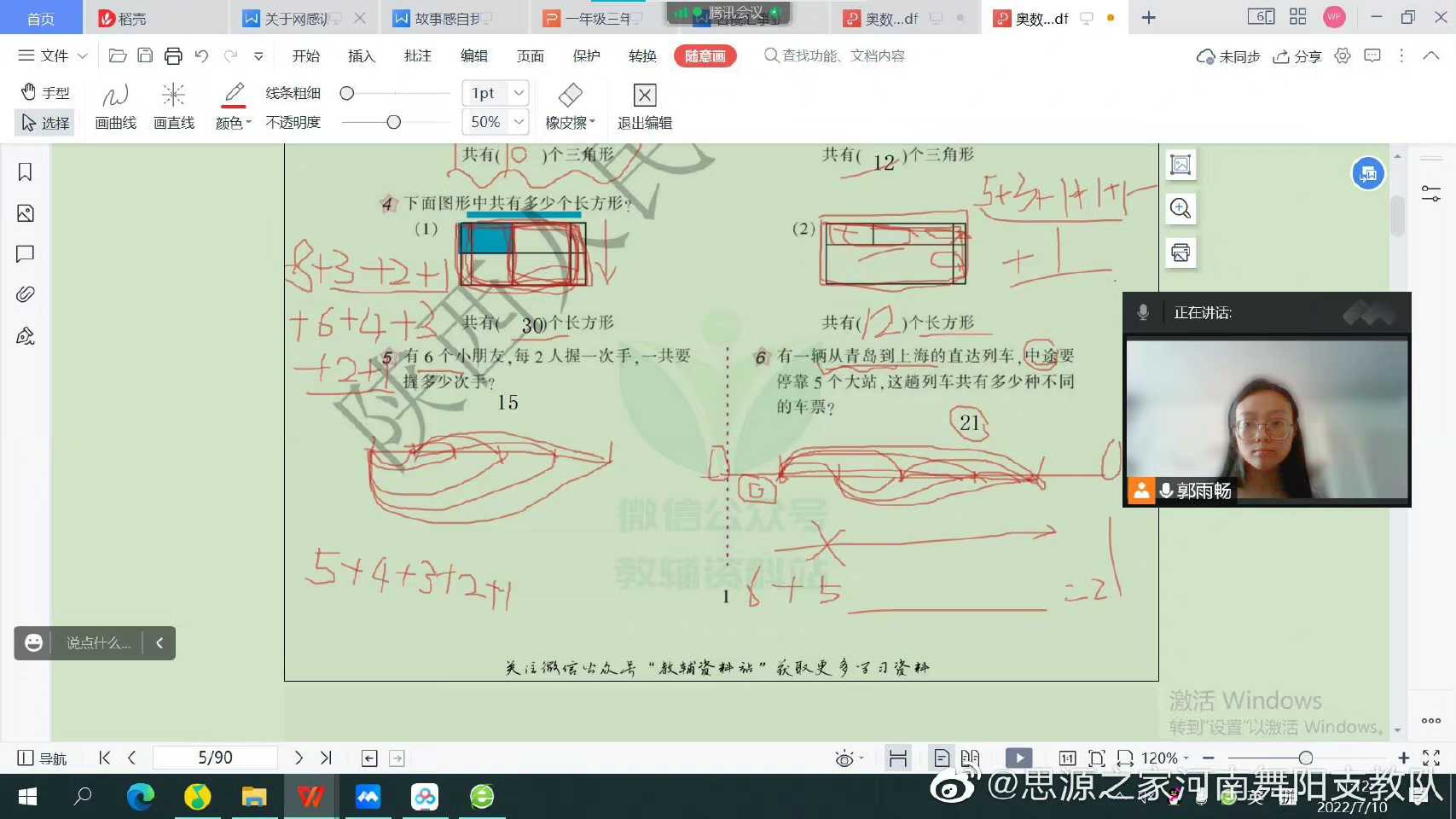Image resolution: width=1456 pixels, height=819 pixels.
Task: Select two-page view mode
Action: pyautogui.click(x=970, y=758)
